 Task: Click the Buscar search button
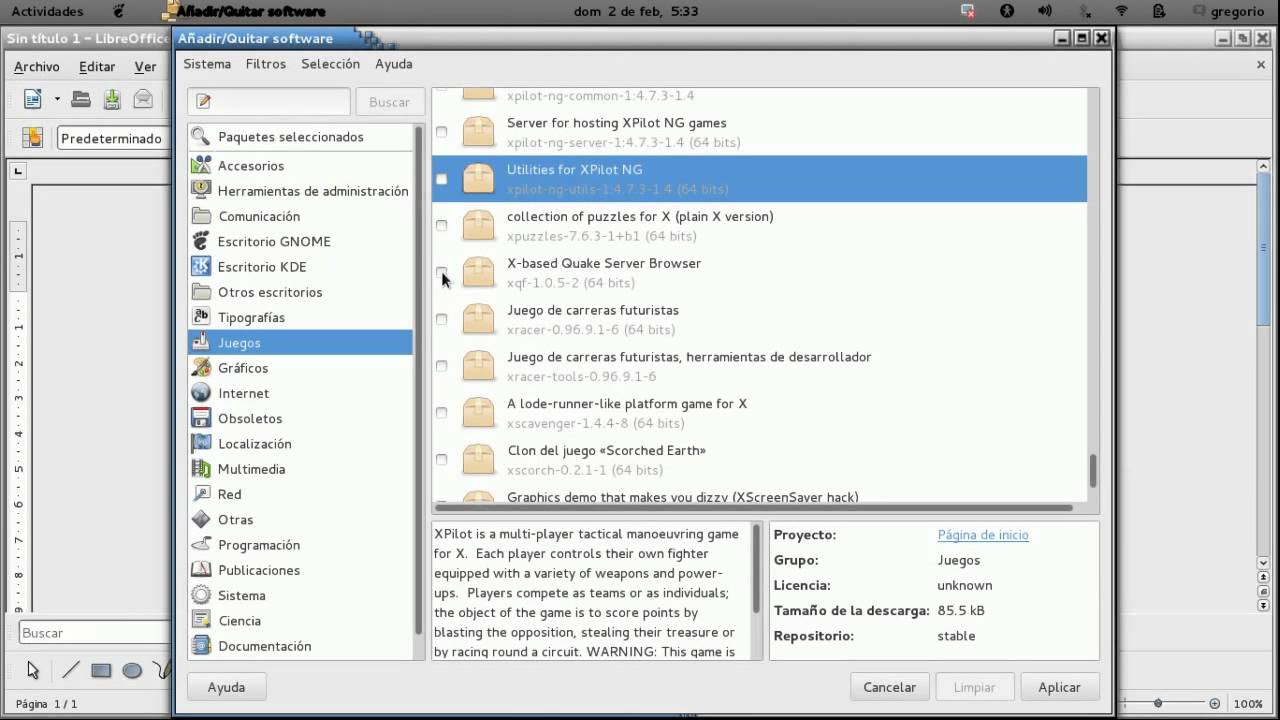point(389,101)
